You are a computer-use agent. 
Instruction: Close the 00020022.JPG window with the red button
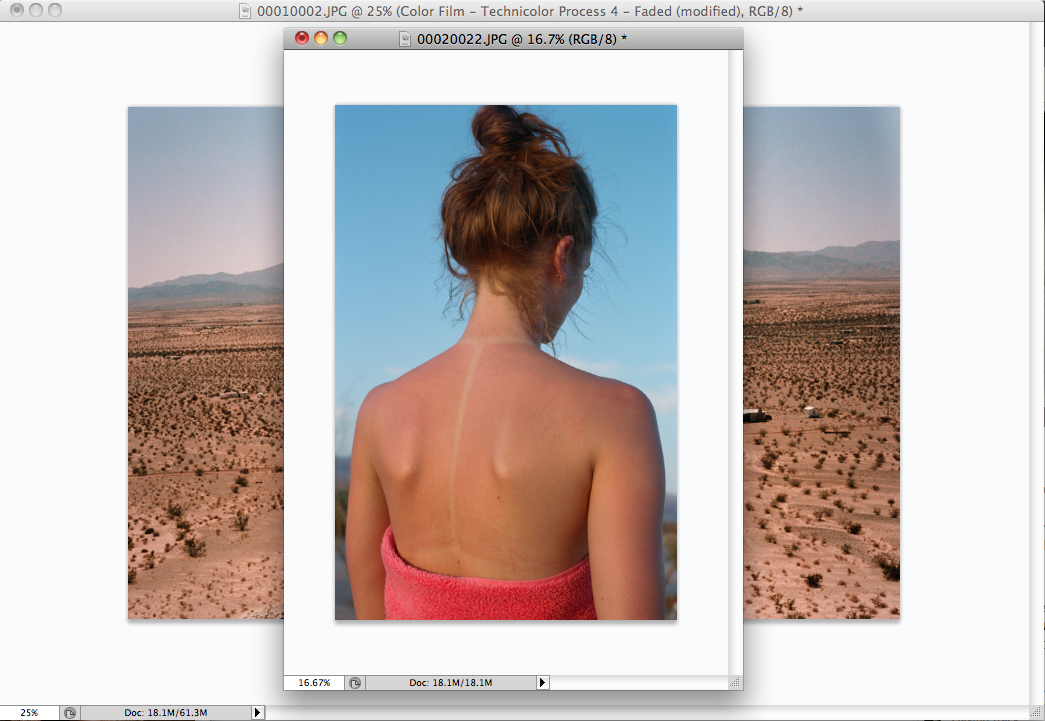click(302, 39)
